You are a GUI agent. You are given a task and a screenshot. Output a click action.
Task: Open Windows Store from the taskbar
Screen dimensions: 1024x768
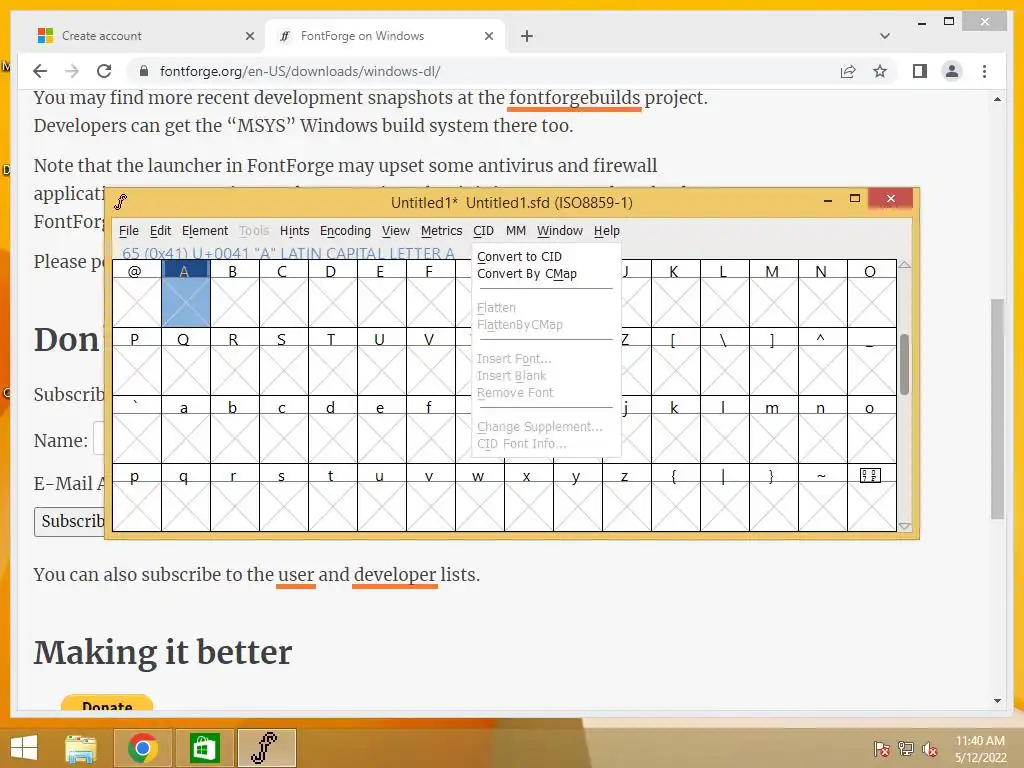point(204,748)
